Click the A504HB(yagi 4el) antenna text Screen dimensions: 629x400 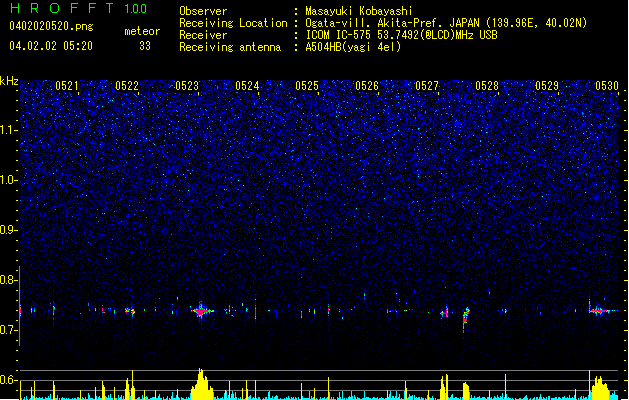tap(353, 47)
